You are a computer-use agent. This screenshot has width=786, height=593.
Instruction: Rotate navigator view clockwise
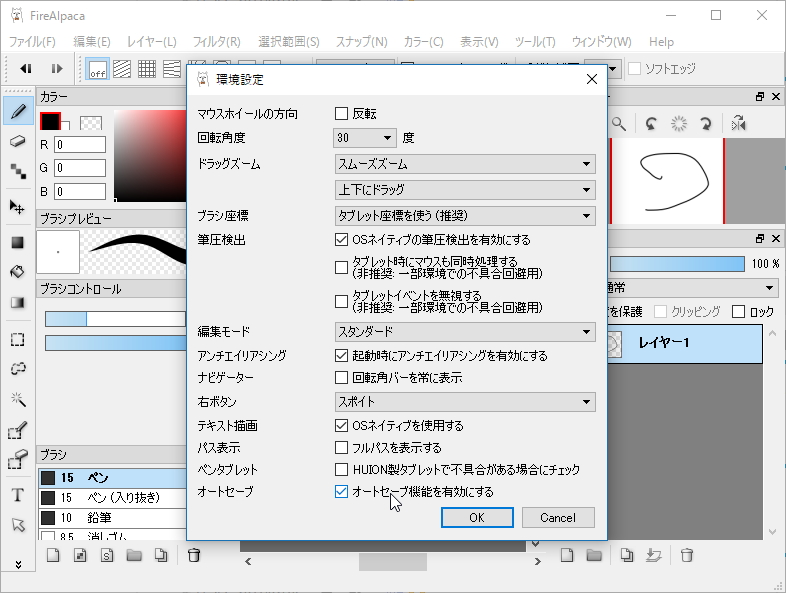tap(706, 124)
